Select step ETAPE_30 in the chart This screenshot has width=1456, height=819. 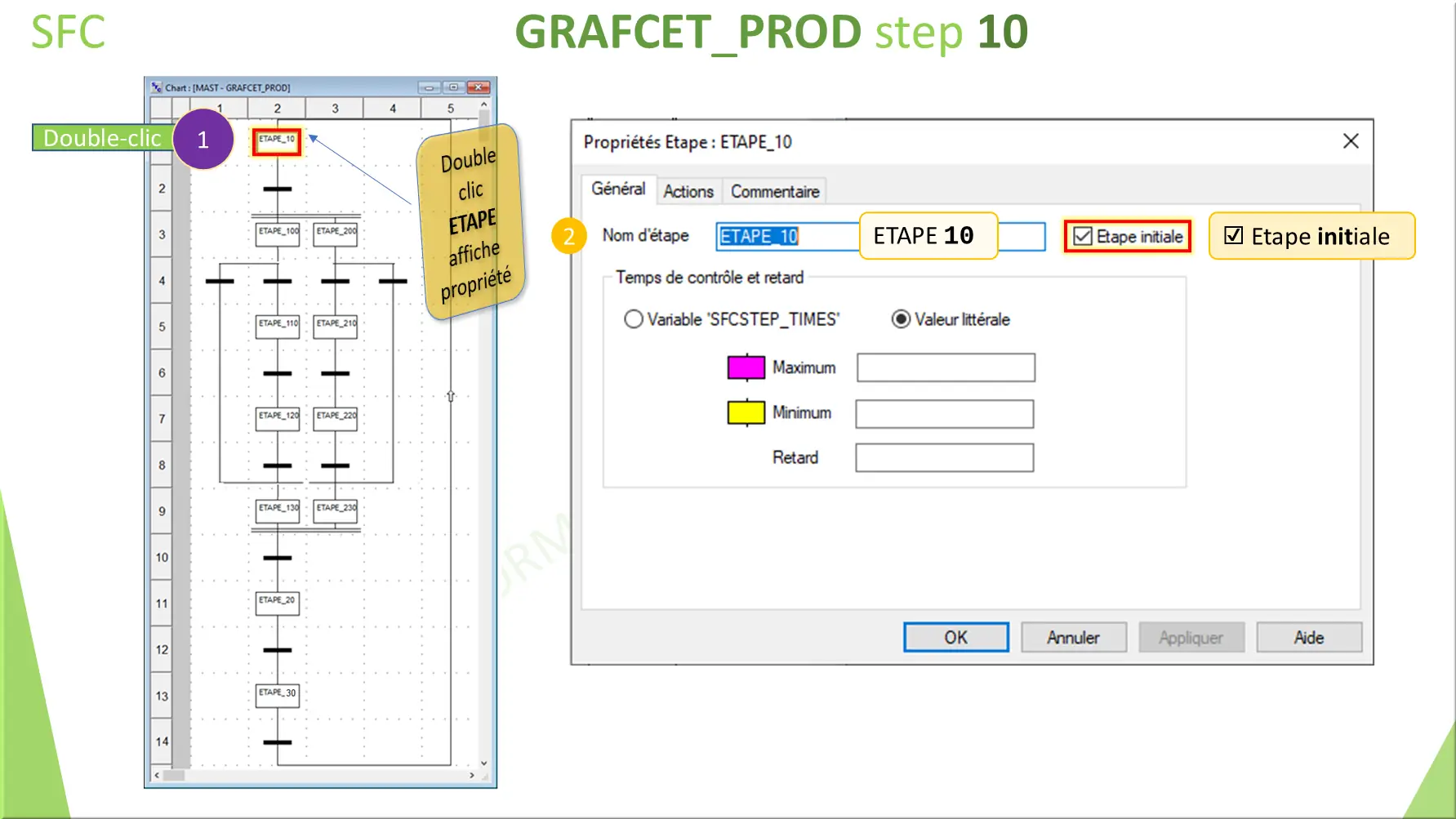pos(278,693)
